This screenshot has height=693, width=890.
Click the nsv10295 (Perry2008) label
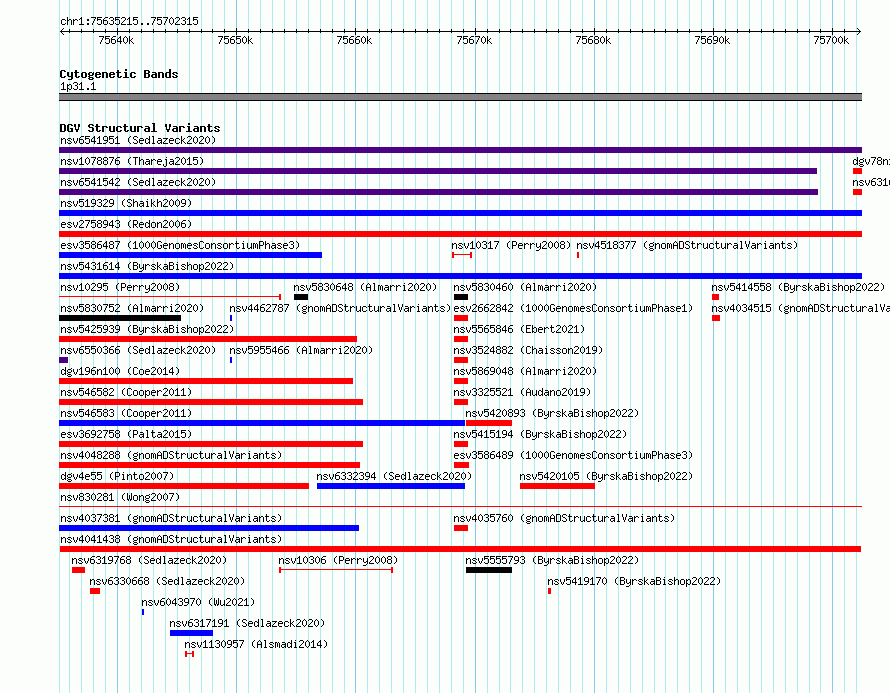(x=120, y=287)
